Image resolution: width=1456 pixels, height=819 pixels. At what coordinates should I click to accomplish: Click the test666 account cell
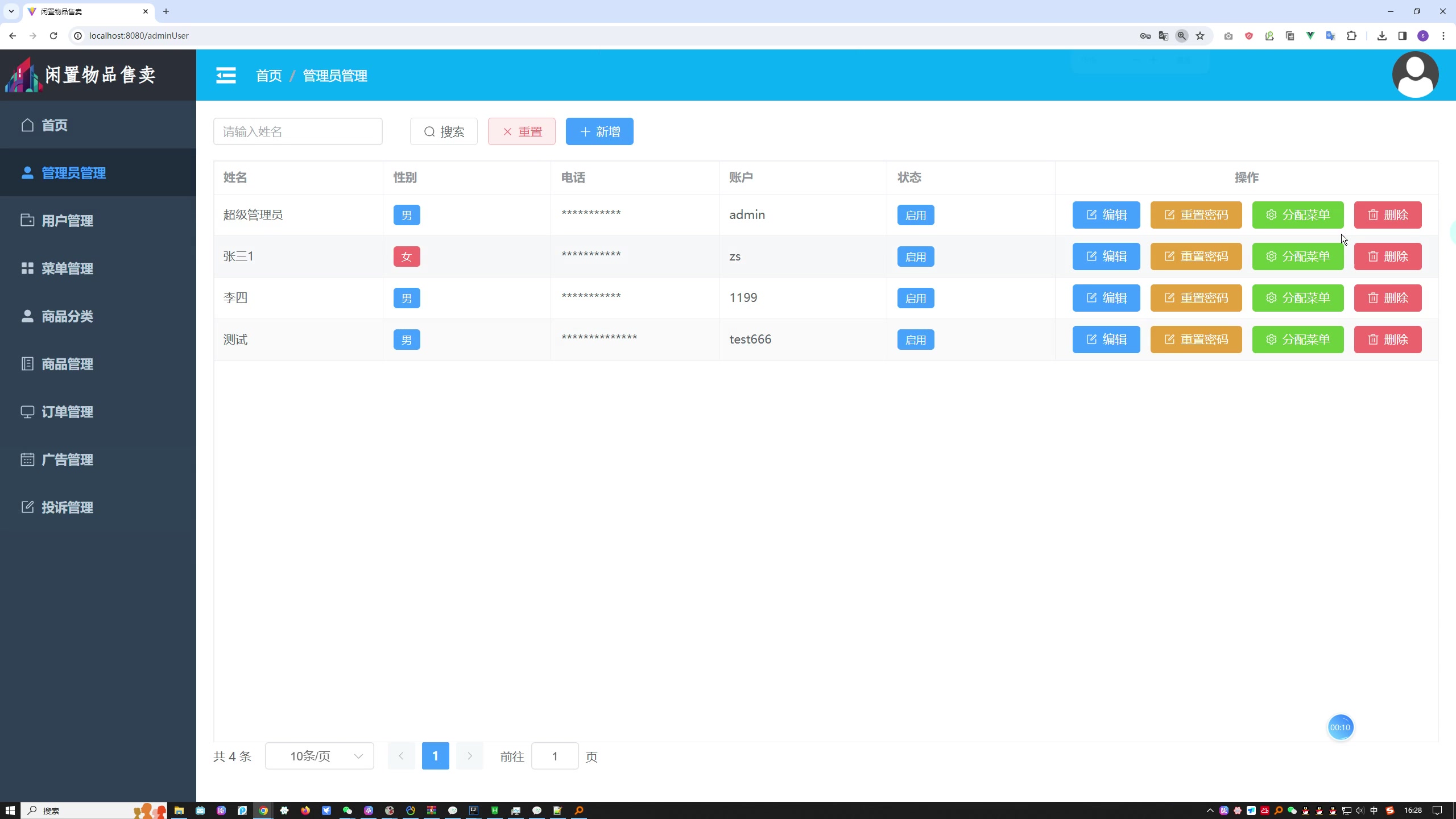pyautogui.click(x=750, y=340)
